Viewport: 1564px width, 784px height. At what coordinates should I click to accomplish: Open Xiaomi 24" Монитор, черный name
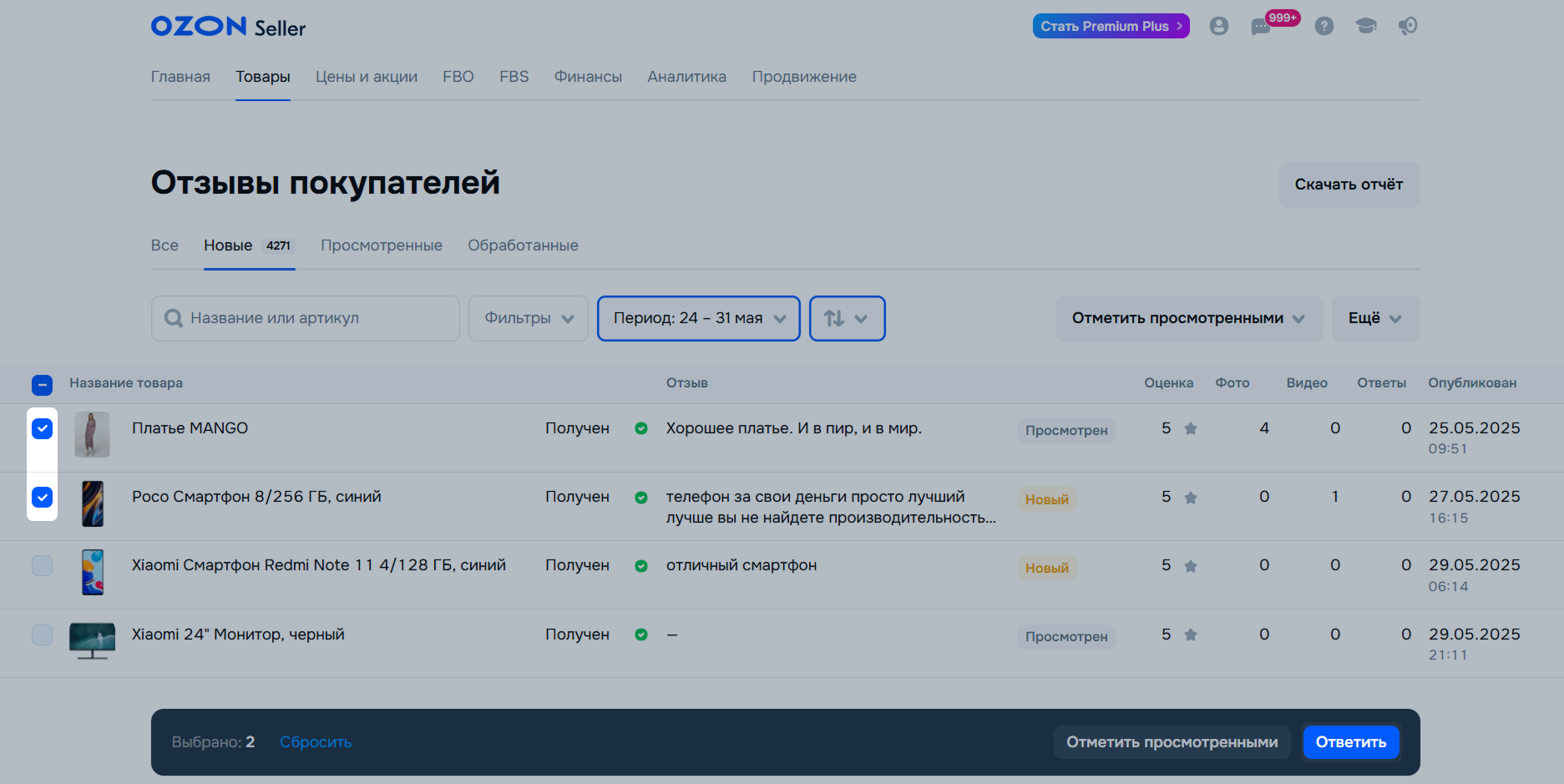tap(238, 635)
